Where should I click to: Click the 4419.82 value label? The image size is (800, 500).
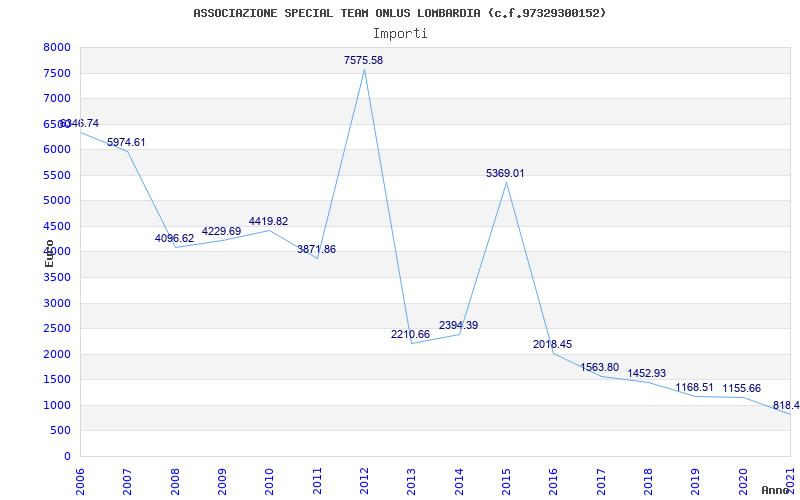click(x=268, y=221)
